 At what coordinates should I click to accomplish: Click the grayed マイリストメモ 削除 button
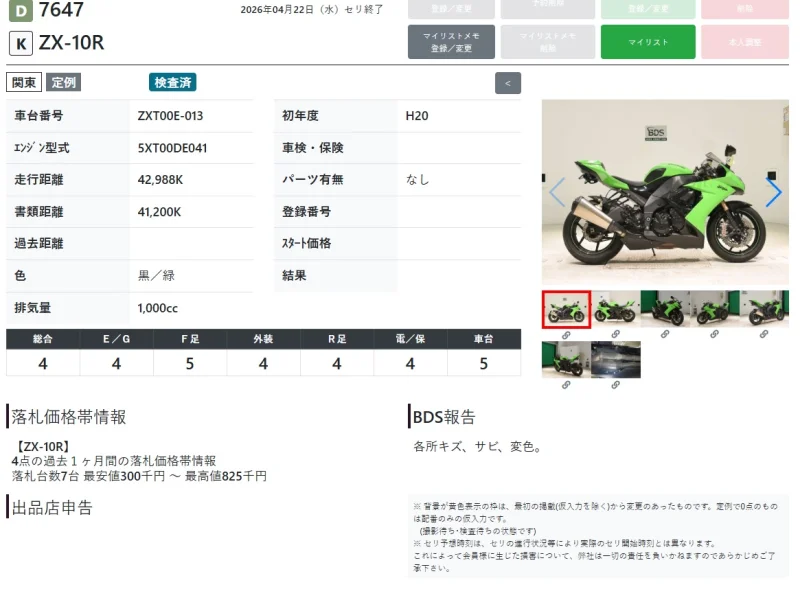point(547,42)
